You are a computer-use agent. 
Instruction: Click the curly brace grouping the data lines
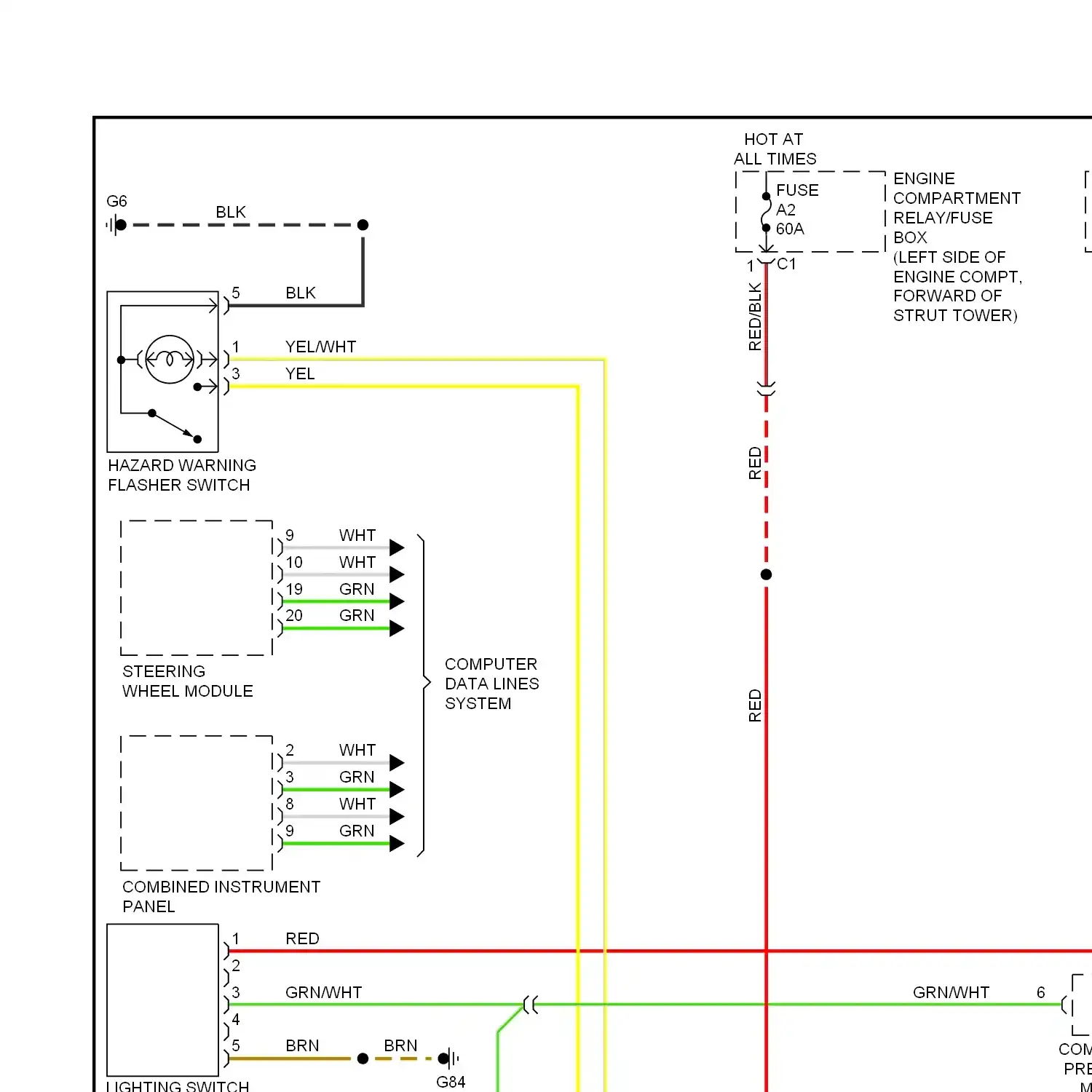tap(424, 695)
